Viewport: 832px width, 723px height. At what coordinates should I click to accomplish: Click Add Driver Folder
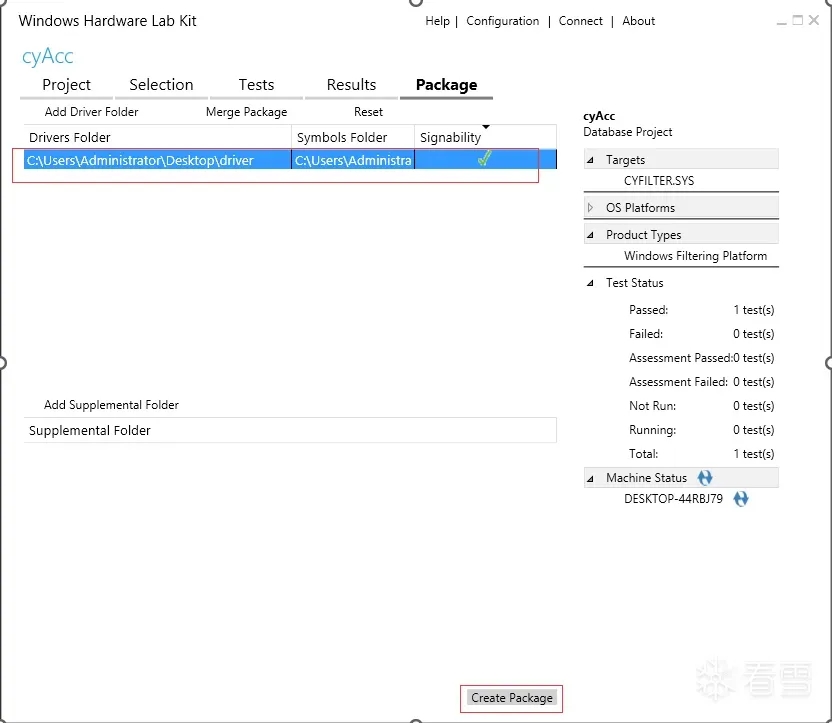click(x=92, y=112)
